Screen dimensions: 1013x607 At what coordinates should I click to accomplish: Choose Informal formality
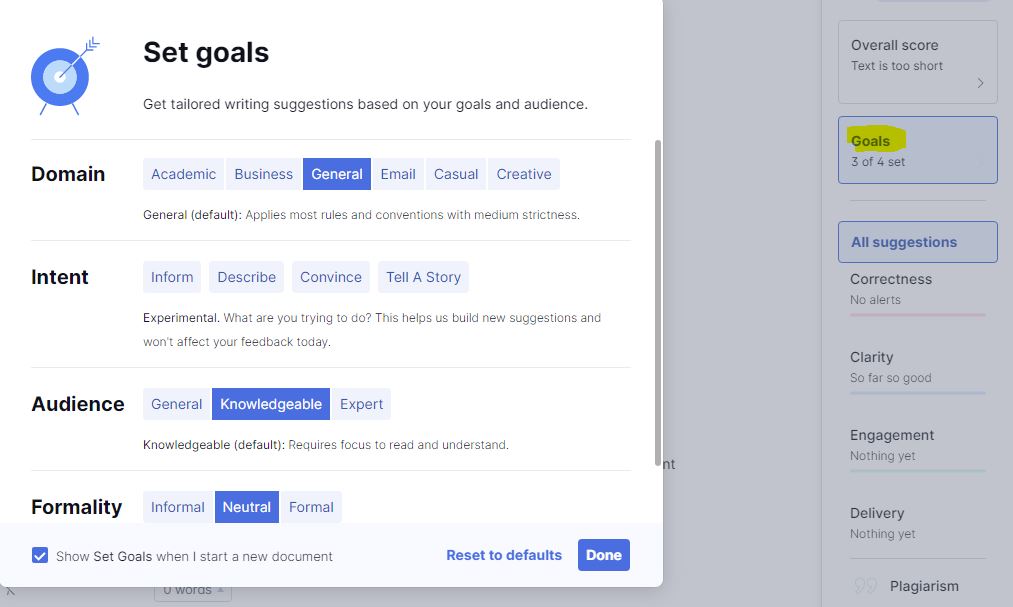(178, 507)
